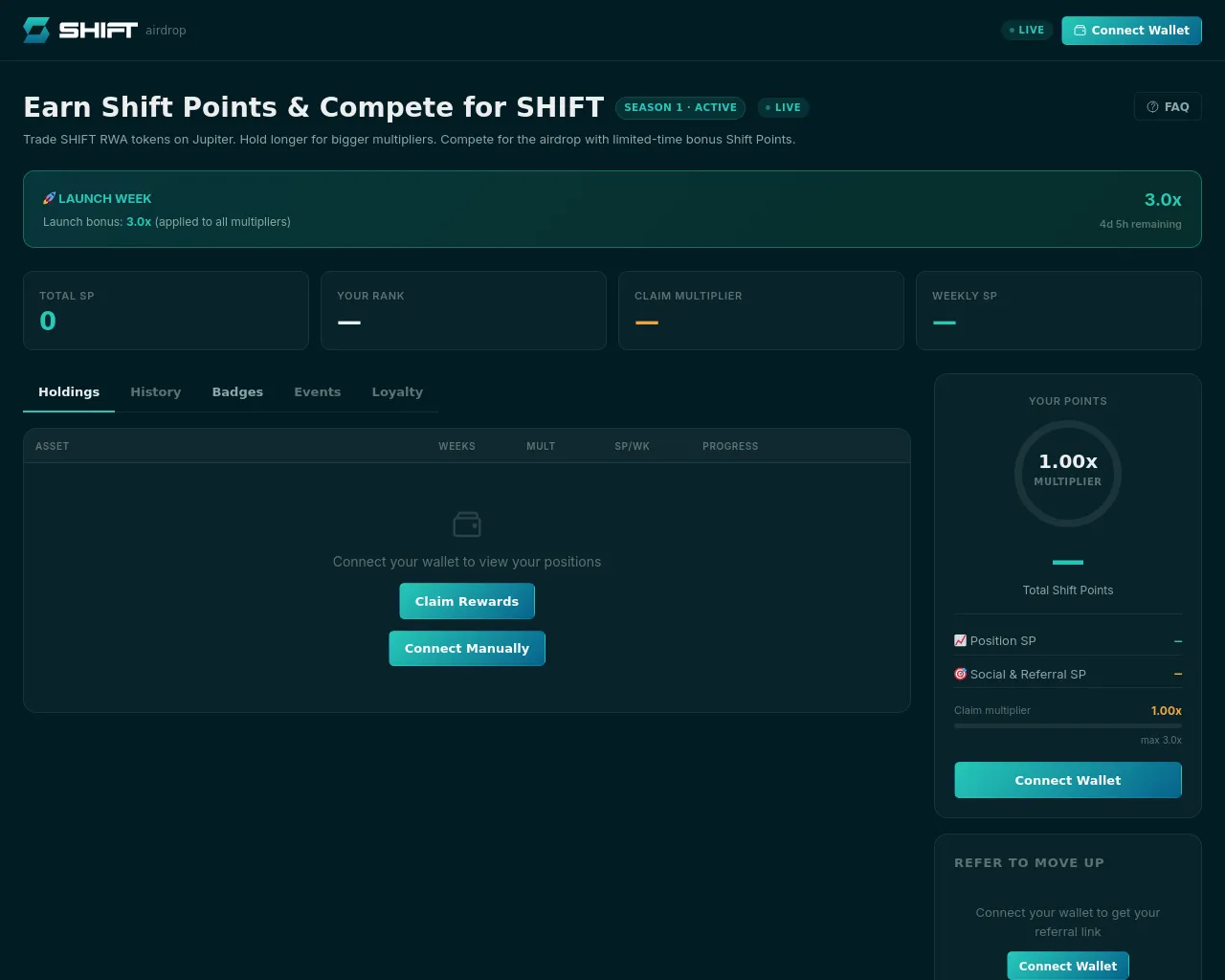Click the "4d 5h remaining" countdown text
Screen dimensions: 1225x980
tap(1141, 224)
